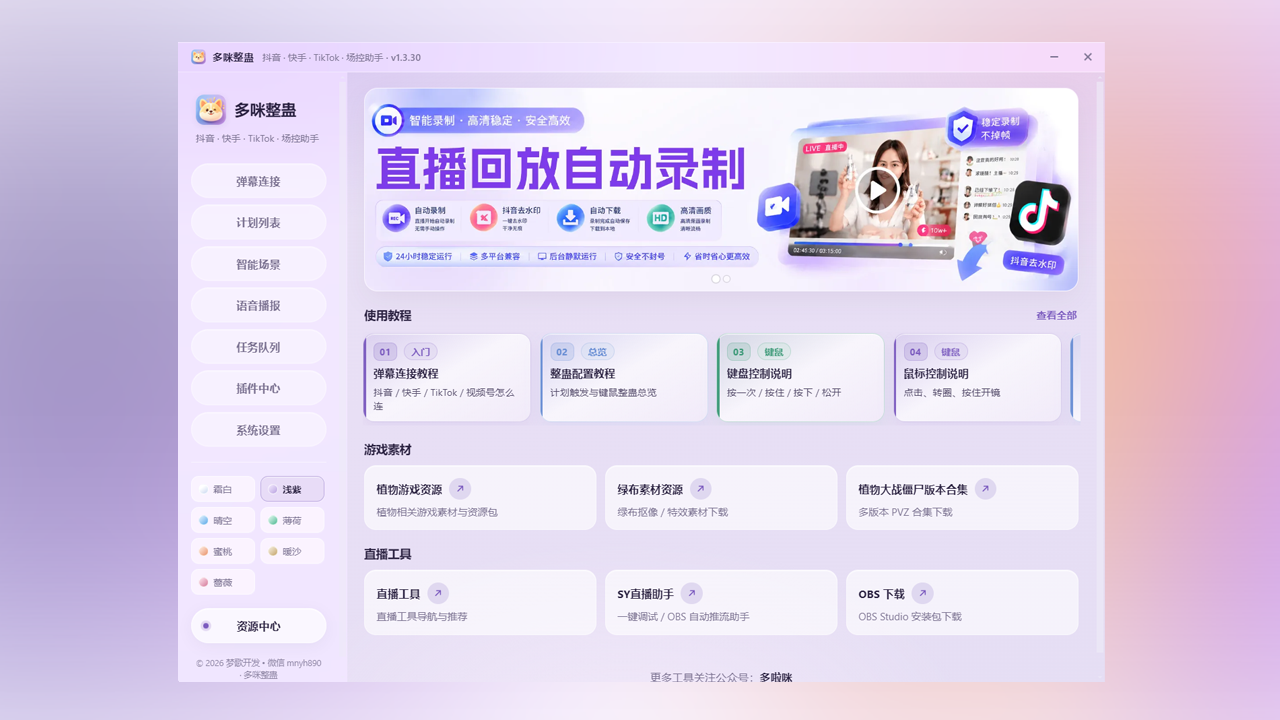Image resolution: width=1280 pixels, height=720 pixels.
Task: Click the © 2026 梦歌开发 copyright text
Action: 259,668
